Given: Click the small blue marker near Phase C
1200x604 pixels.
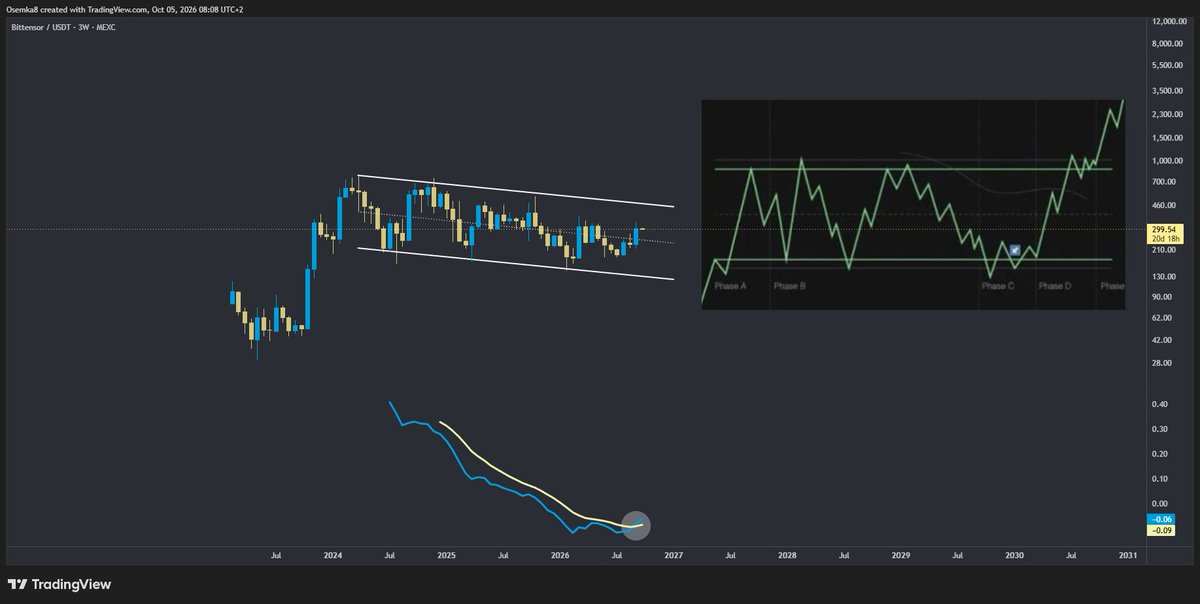Looking at the screenshot, I should coord(1015,249).
